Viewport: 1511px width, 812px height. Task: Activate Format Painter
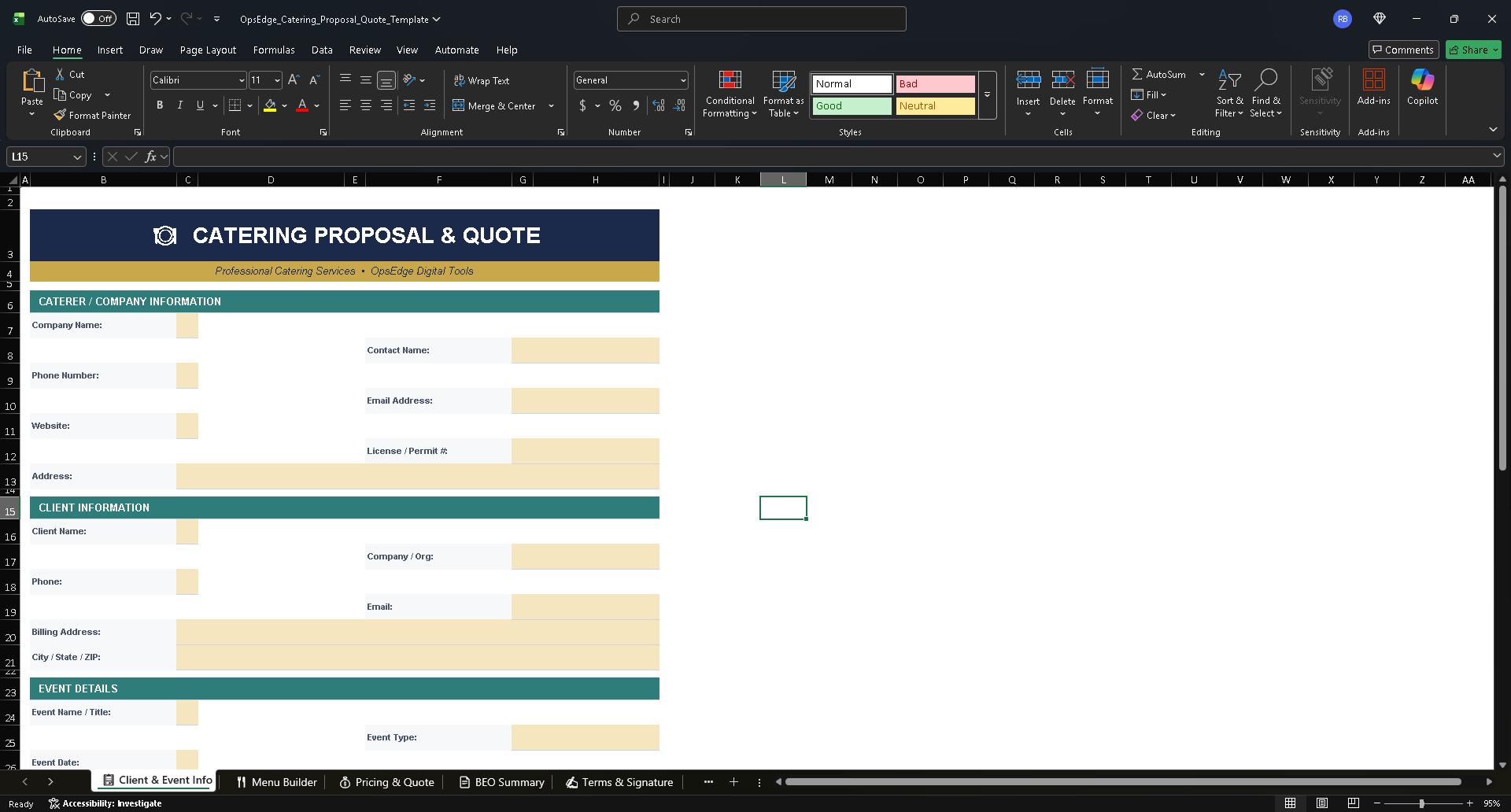93,115
